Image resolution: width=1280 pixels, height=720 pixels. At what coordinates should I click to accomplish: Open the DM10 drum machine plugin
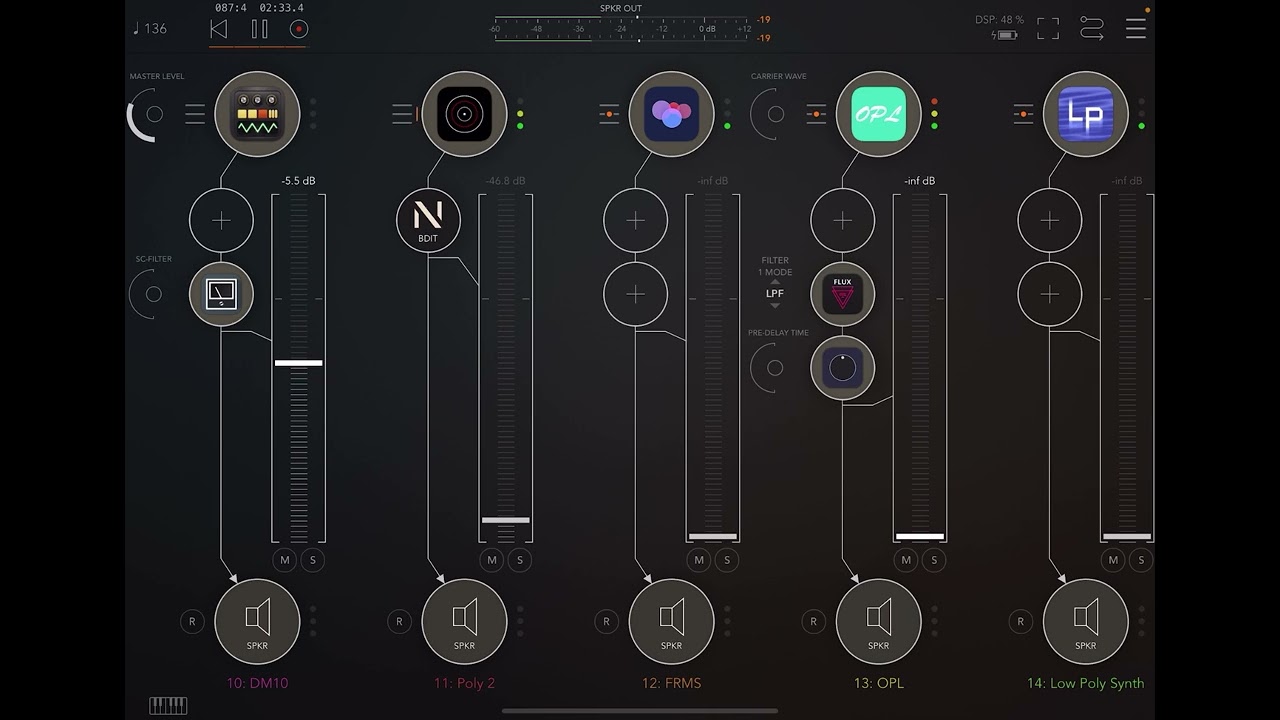point(257,114)
